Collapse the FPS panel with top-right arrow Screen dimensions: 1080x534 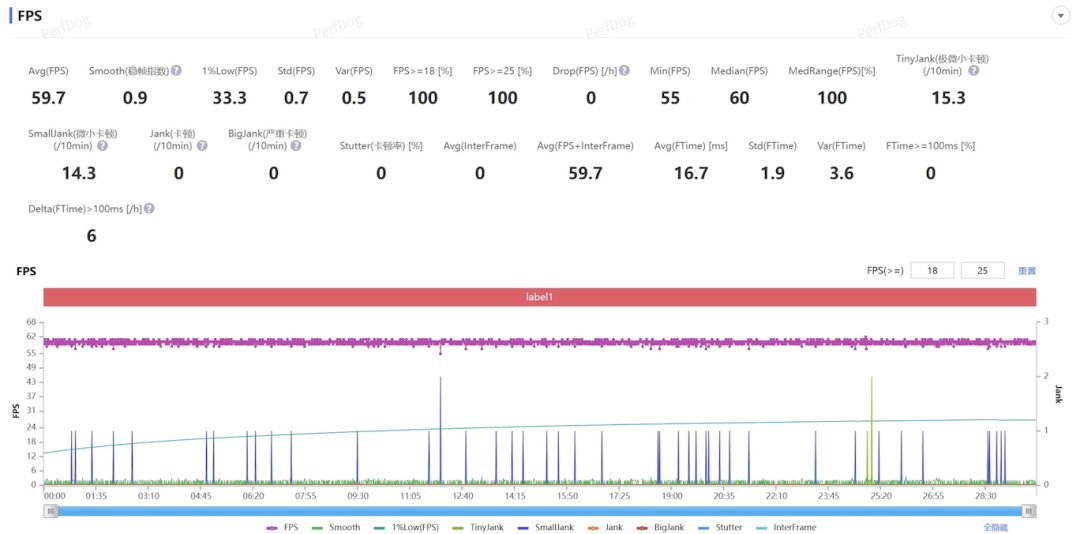pyautogui.click(x=1059, y=15)
